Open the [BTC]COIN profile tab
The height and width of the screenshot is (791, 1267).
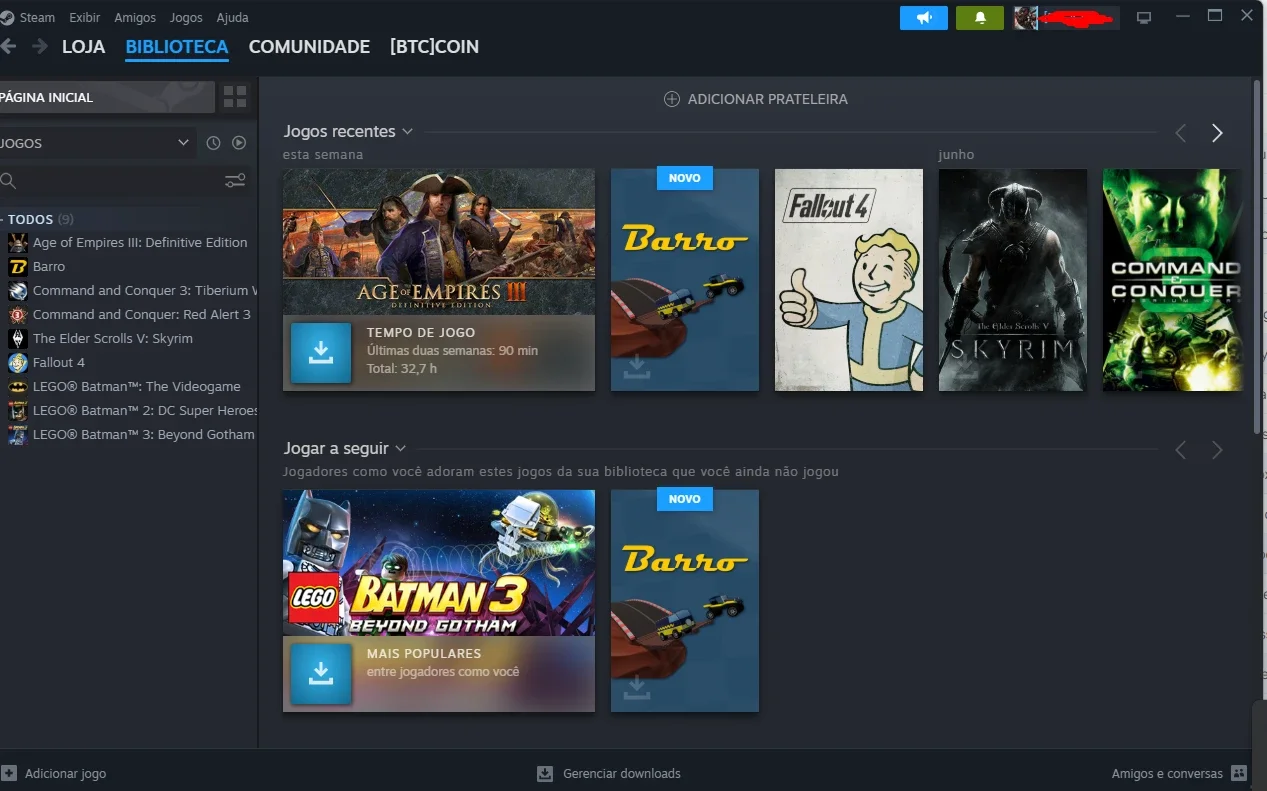tap(434, 47)
